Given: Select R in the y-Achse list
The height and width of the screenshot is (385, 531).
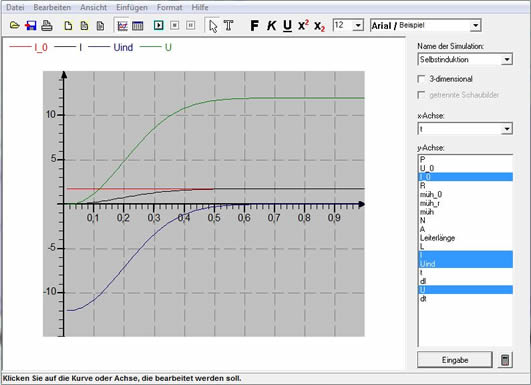Looking at the screenshot, I should pos(465,186).
